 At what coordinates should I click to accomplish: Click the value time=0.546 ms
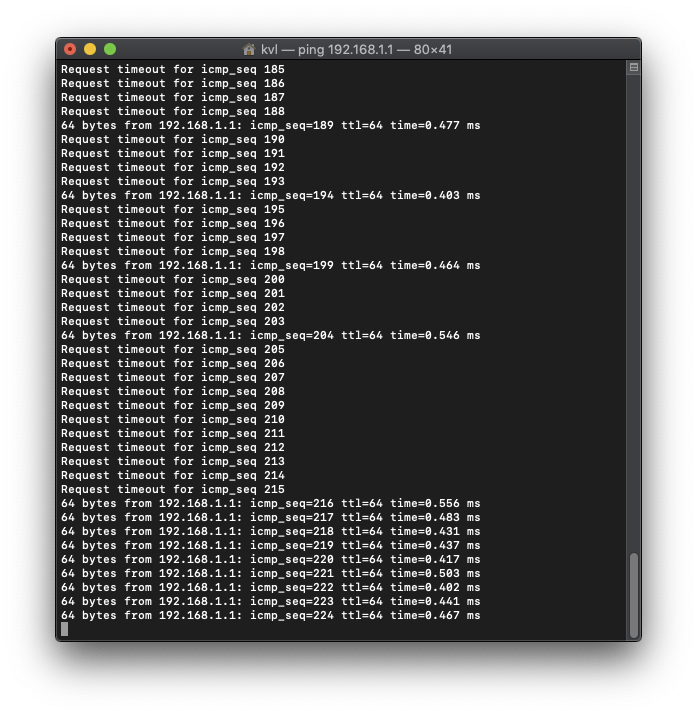pyautogui.click(x=435, y=336)
